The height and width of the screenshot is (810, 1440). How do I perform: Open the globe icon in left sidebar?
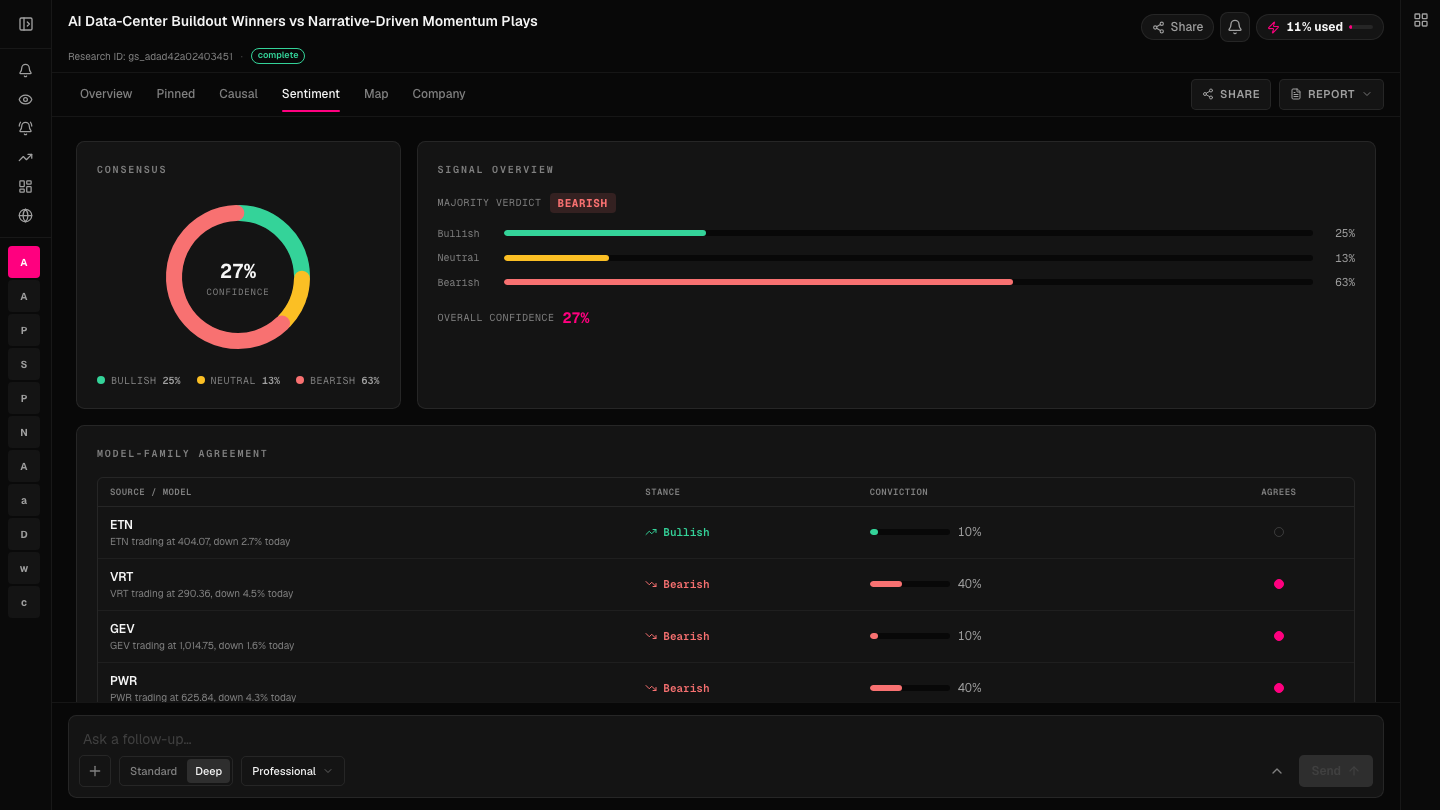click(x=26, y=216)
